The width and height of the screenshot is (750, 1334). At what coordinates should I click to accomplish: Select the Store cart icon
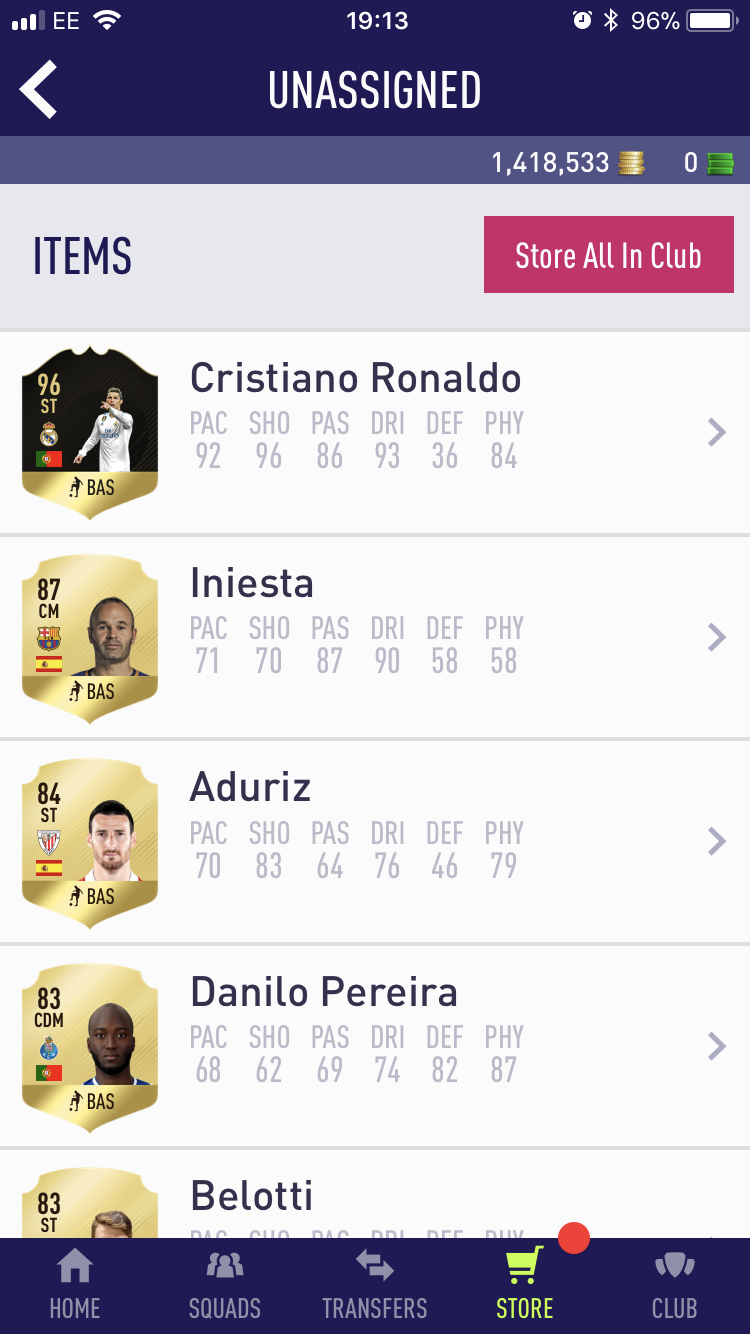click(524, 1266)
